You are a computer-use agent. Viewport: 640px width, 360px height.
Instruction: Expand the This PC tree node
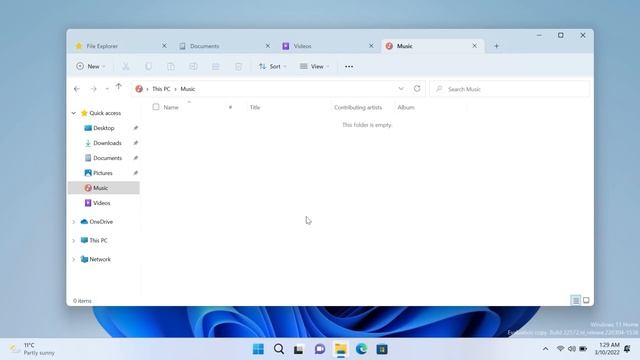(74, 240)
